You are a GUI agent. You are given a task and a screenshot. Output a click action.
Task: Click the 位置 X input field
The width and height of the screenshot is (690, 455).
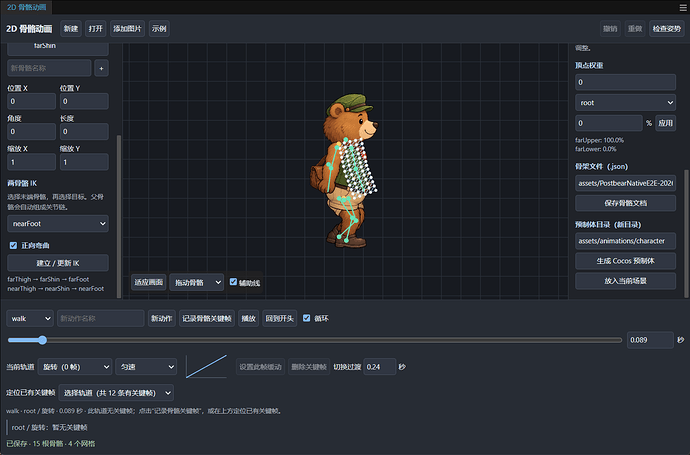pyautogui.click(x=32, y=101)
